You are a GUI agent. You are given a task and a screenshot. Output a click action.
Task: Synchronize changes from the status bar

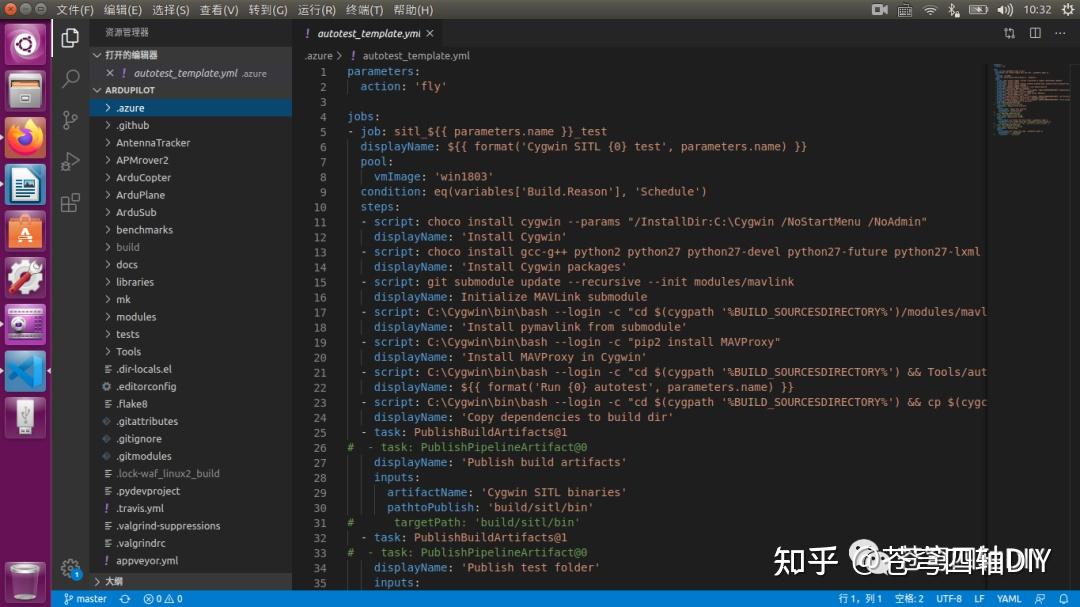pyautogui.click(x=125, y=599)
